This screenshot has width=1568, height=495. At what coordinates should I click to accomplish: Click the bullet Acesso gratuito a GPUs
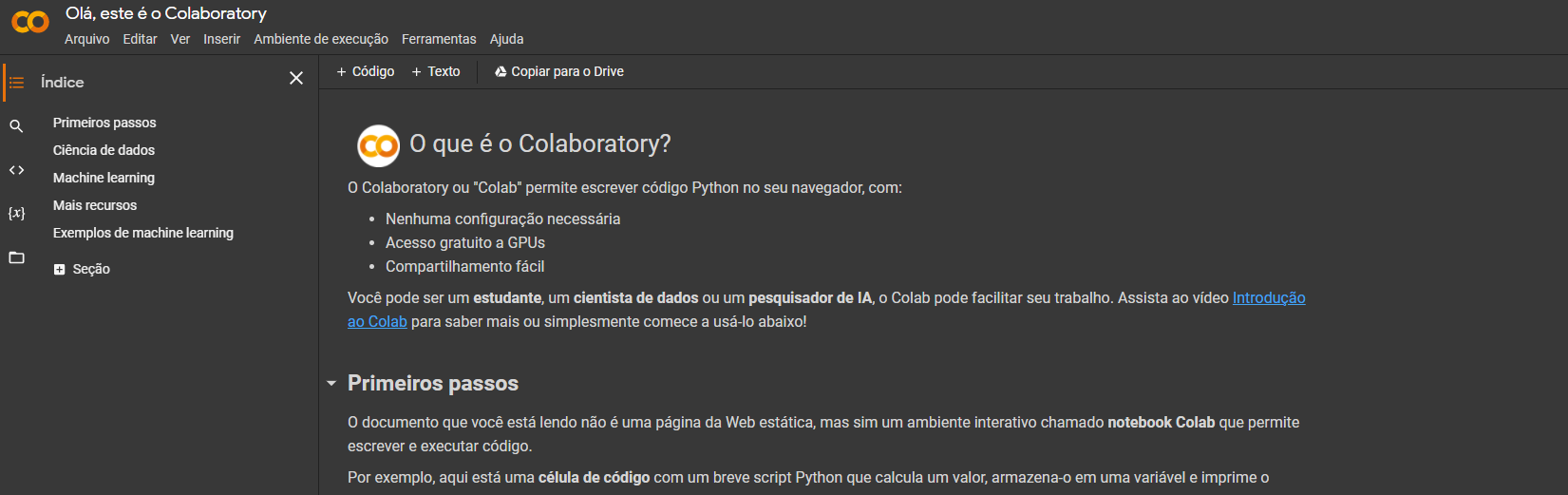(x=465, y=243)
